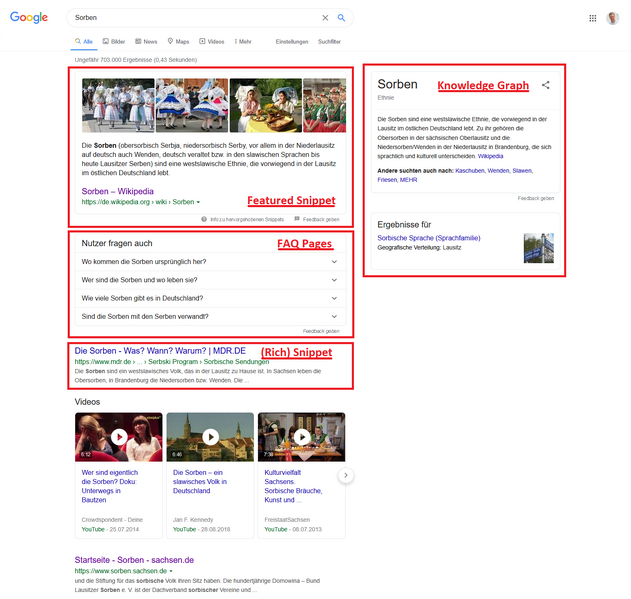Open Suchfilter
This screenshot has width=631, height=599.
pyautogui.click(x=329, y=41)
